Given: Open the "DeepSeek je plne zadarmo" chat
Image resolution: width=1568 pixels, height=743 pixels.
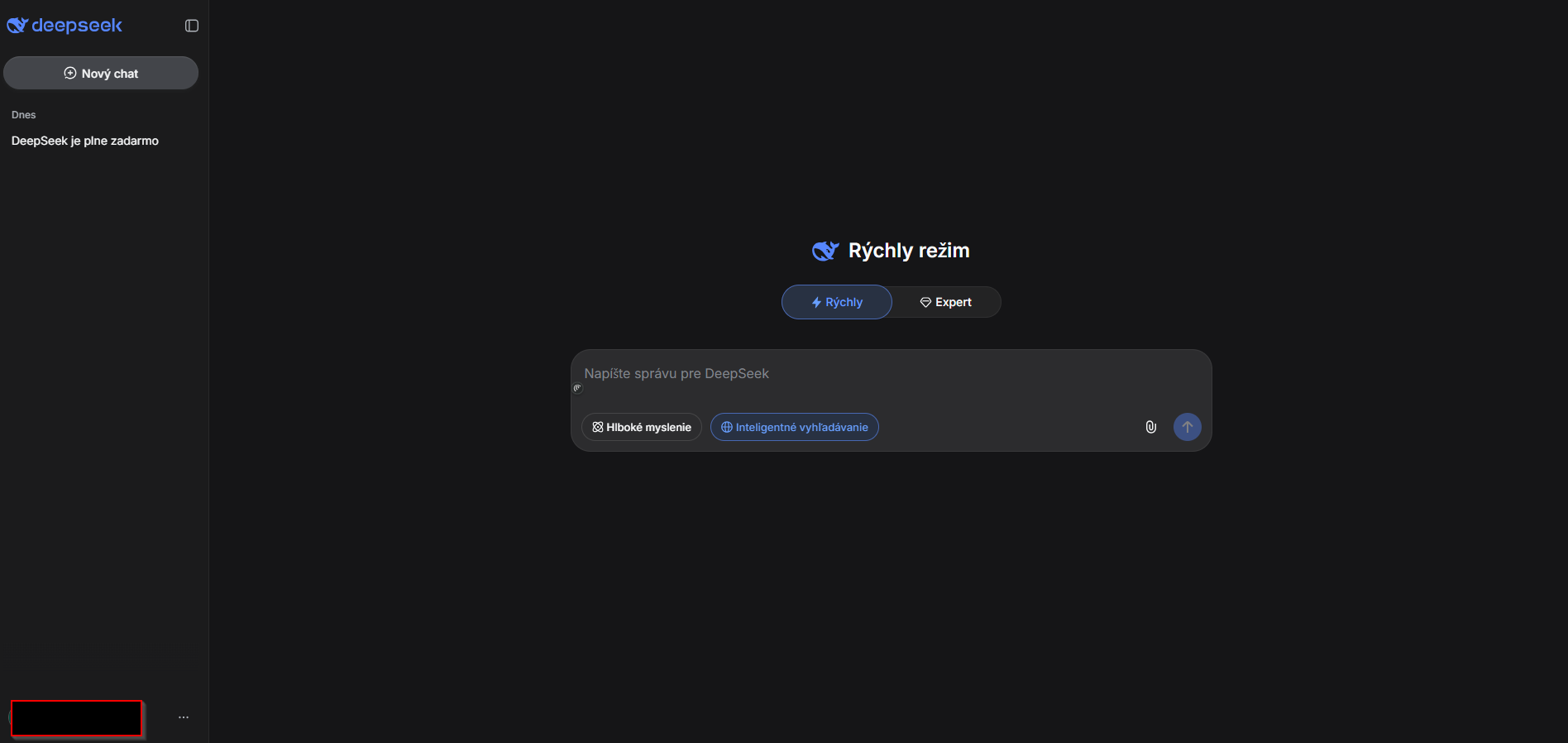Looking at the screenshot, I should pos(85,141).
